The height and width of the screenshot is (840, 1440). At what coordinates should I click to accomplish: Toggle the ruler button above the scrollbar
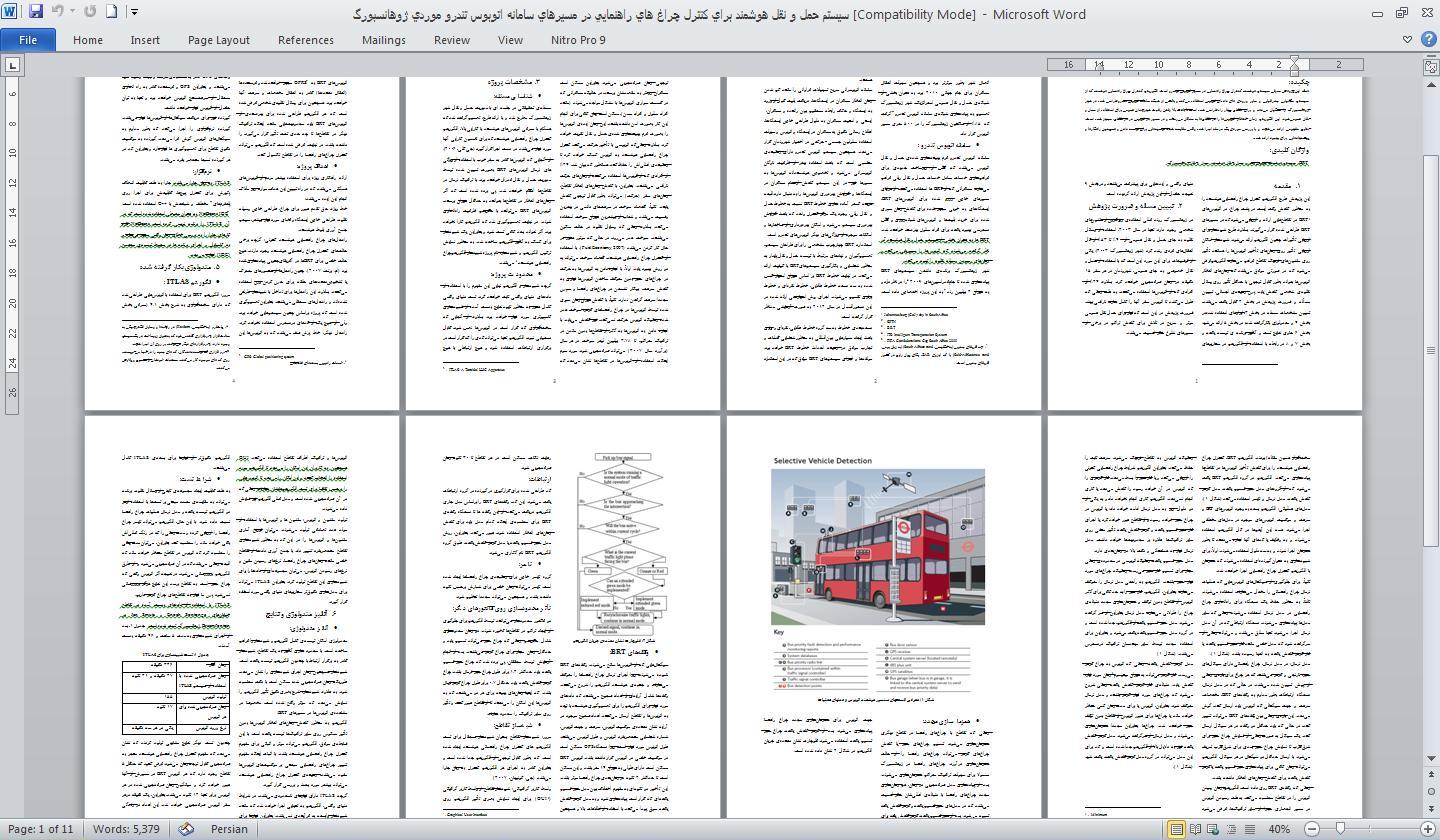1431,66
